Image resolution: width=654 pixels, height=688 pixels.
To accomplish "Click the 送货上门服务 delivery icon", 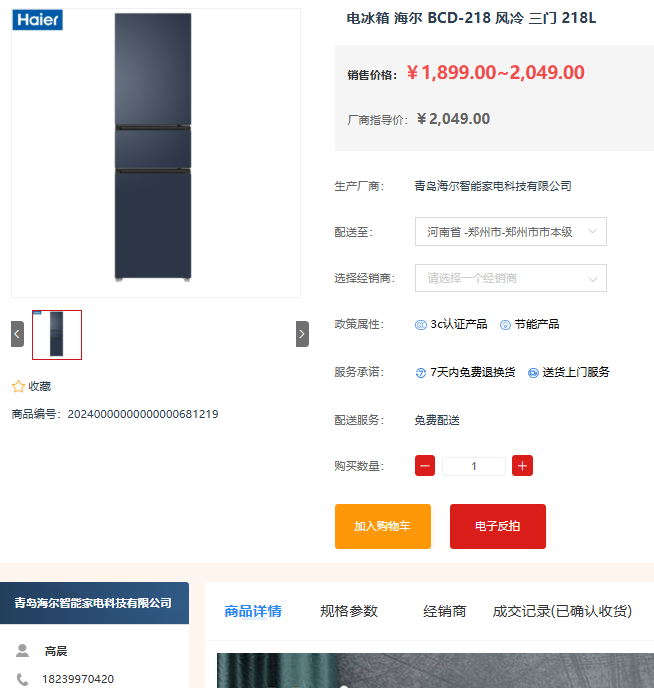I will point(533,373).
